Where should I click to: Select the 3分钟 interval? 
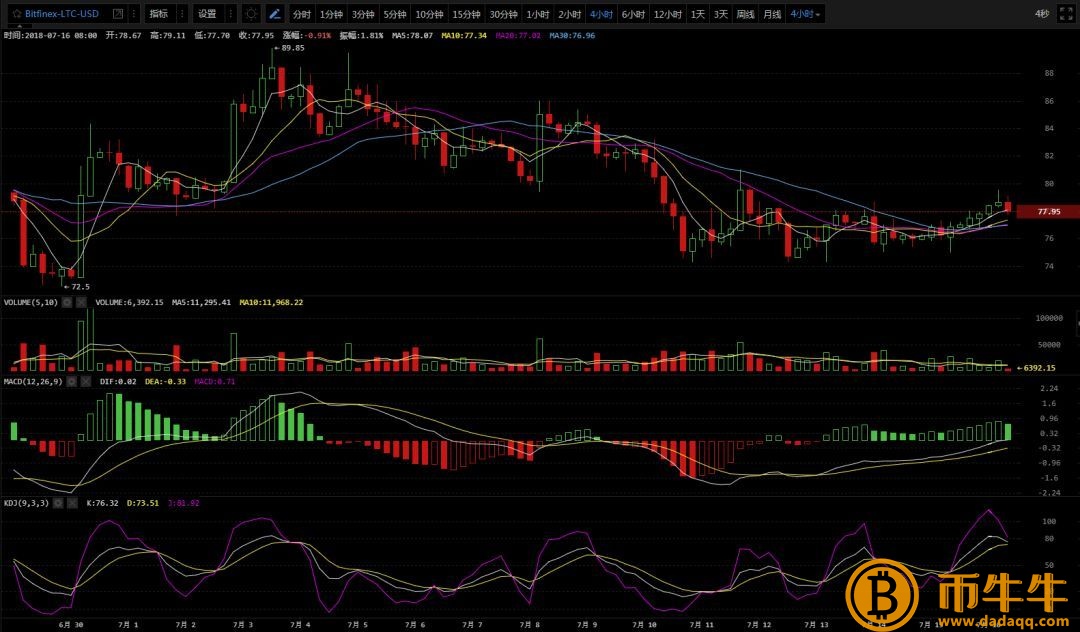point(363,14)
